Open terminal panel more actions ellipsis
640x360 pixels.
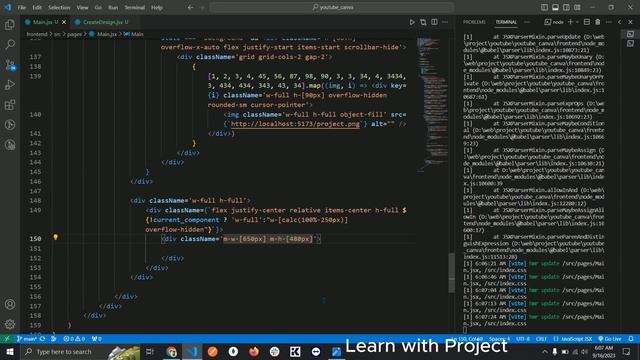(609, 22)
